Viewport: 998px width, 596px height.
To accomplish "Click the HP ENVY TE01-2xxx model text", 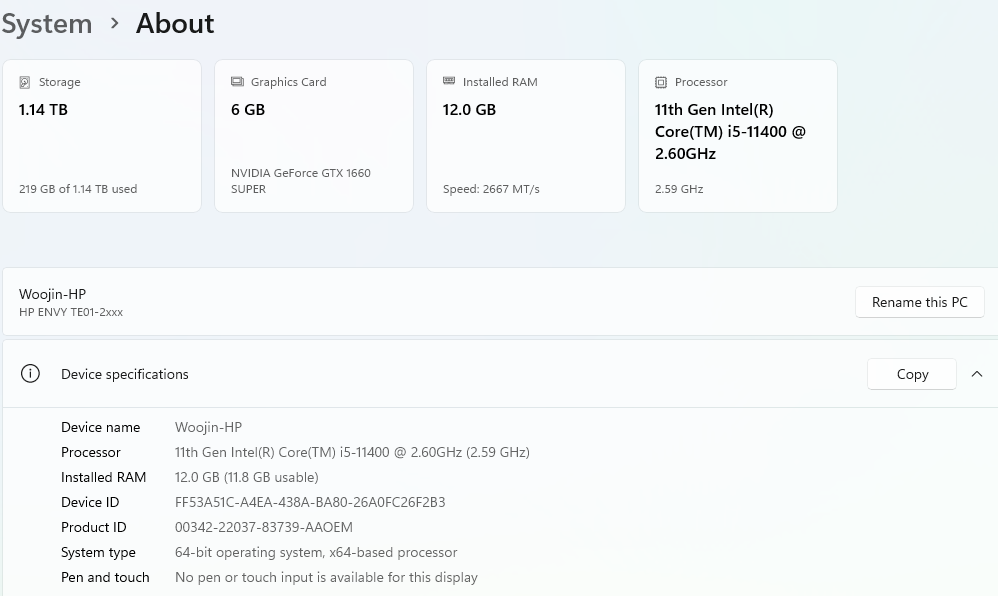I will click(71, 312).
